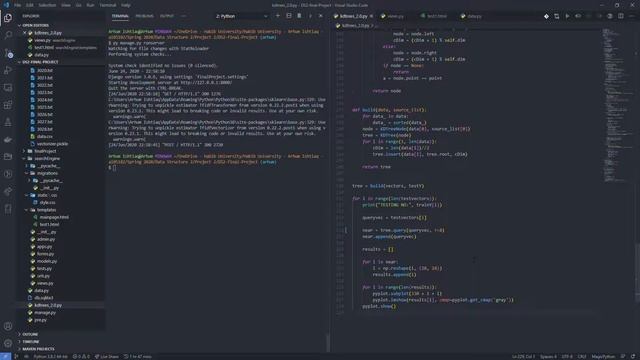Image resolution: width=640 pixels, height=360 pixels.
Task: Click Live Share in the status bar
Action: coord(107,356)
